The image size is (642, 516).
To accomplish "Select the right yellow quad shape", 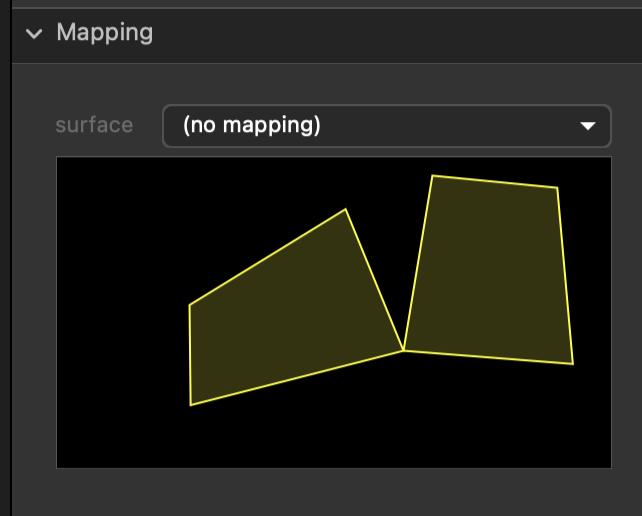I will [490, 270].
